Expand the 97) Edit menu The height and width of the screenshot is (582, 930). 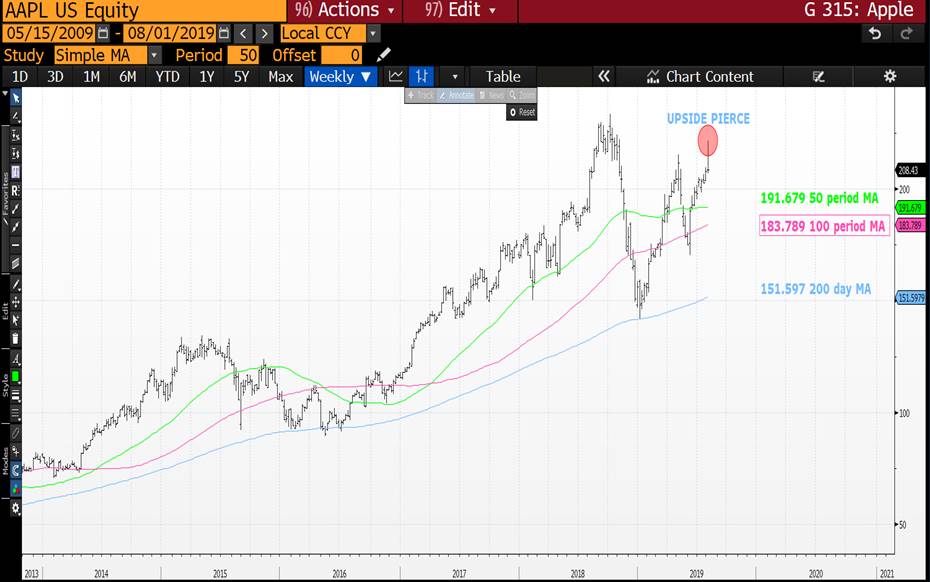point(460,10)
